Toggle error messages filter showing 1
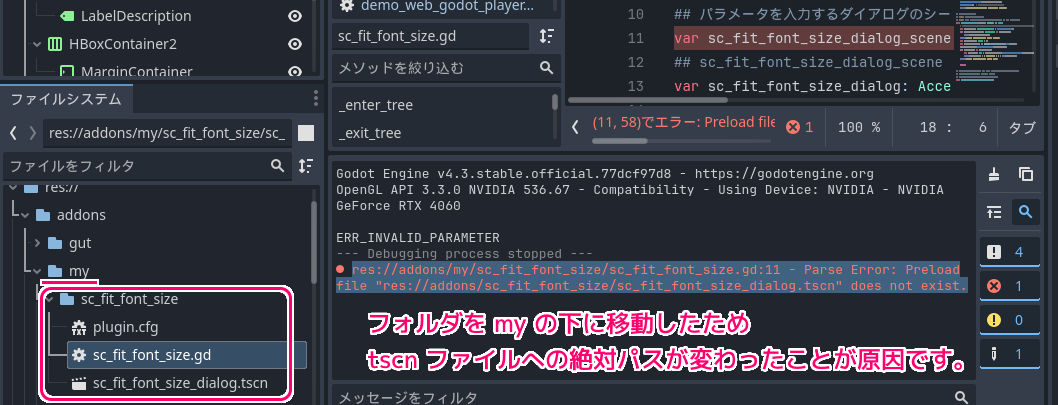This screenshot has width=1058, height=405. 1009,286
